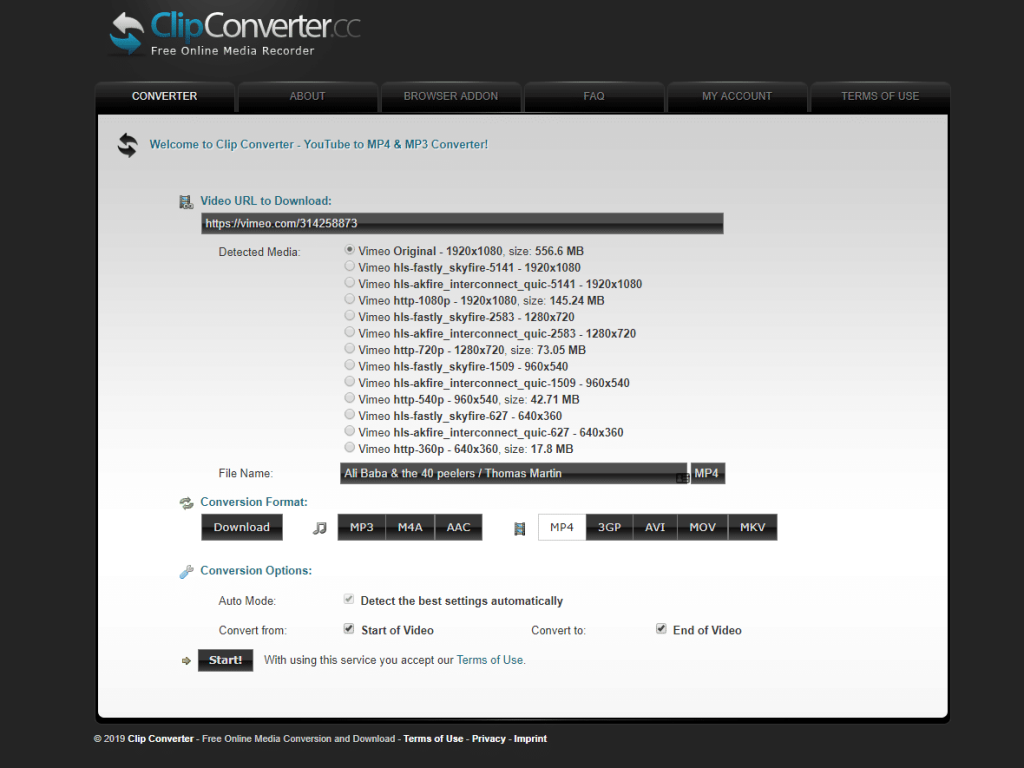Click the footer Clip Converter link

click(161, 739)
